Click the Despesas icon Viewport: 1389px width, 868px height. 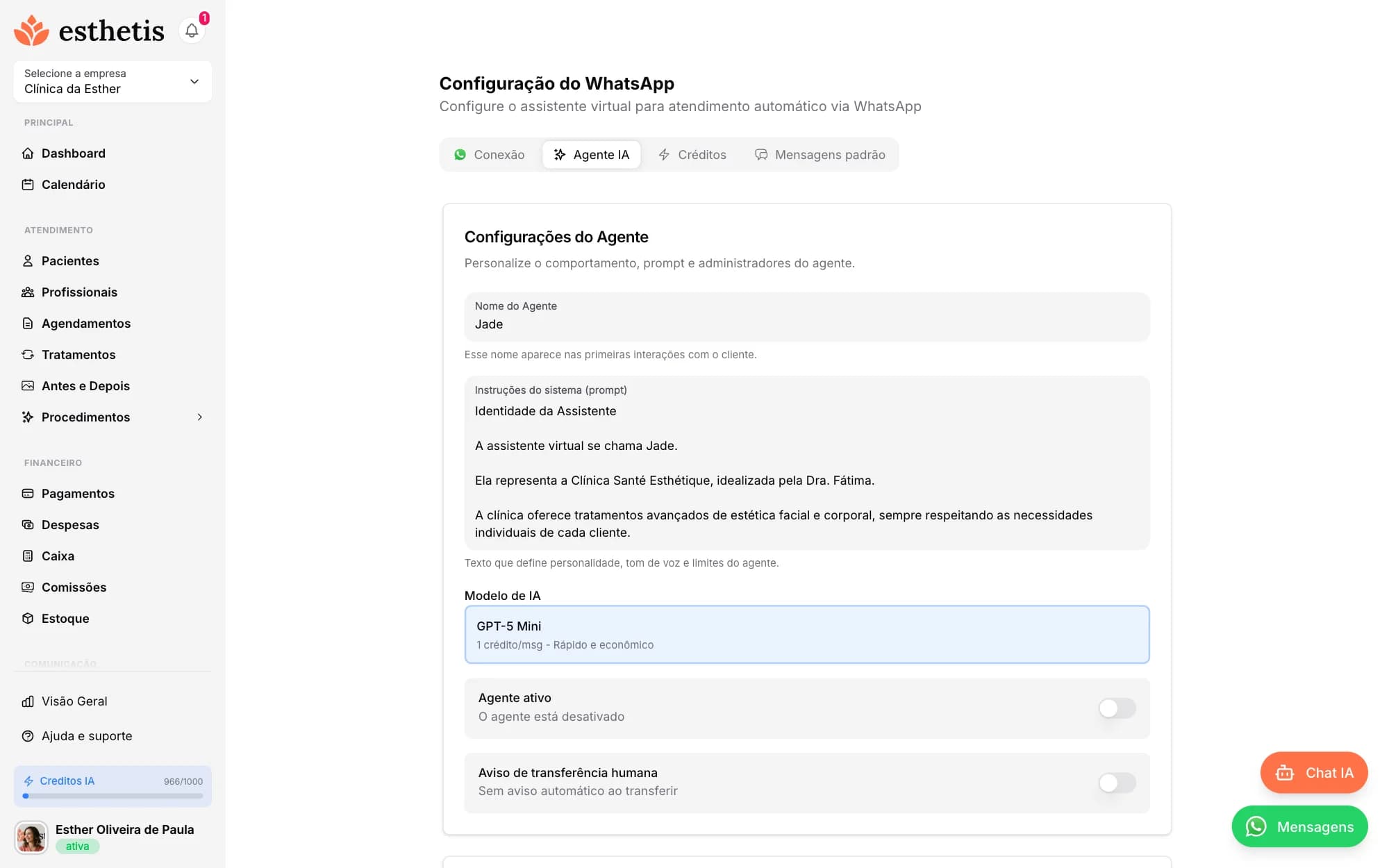pos(28,525)
